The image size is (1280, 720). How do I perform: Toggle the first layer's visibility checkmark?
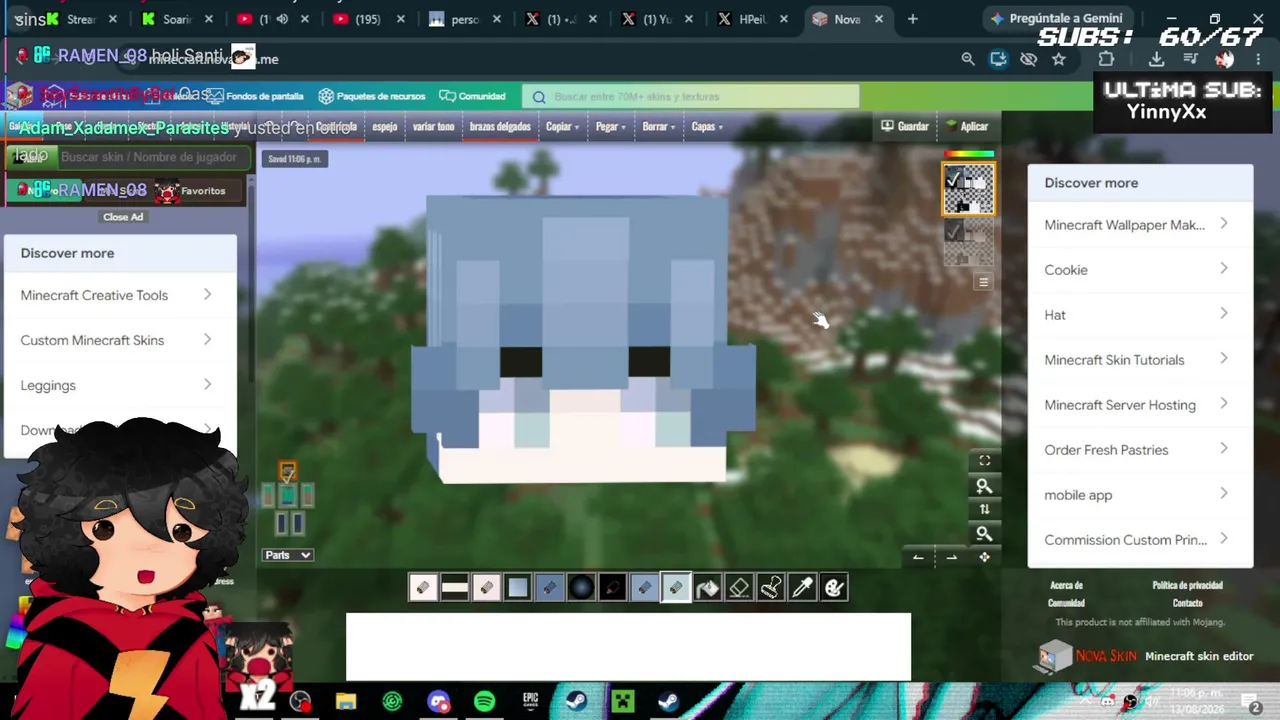tap(953, 180)
